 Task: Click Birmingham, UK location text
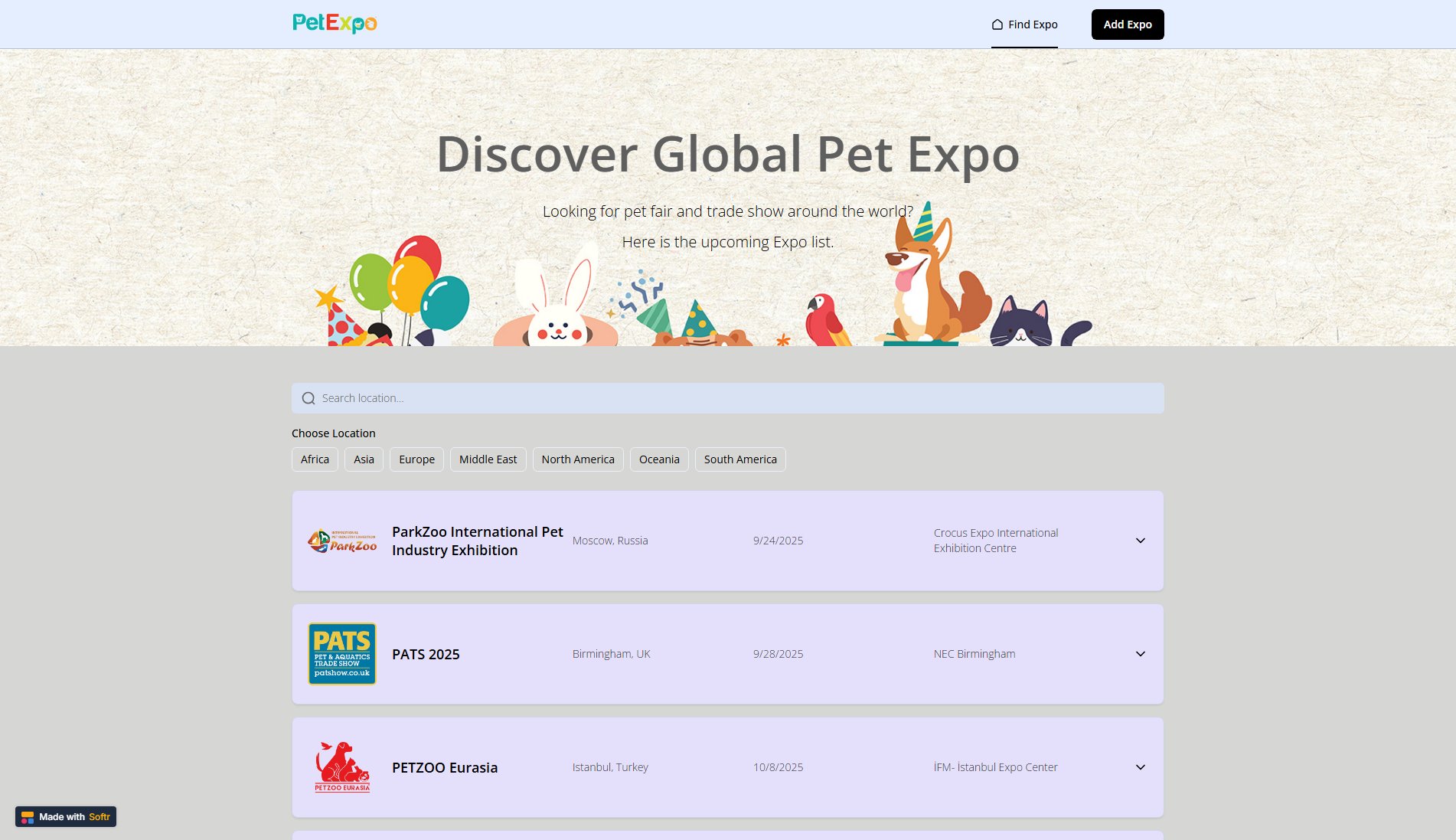(611, 654)
